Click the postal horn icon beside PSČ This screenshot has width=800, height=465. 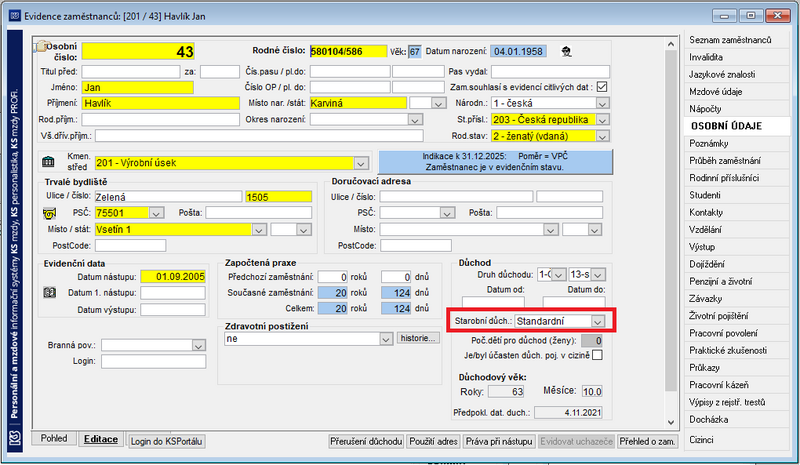pos(49,213)
